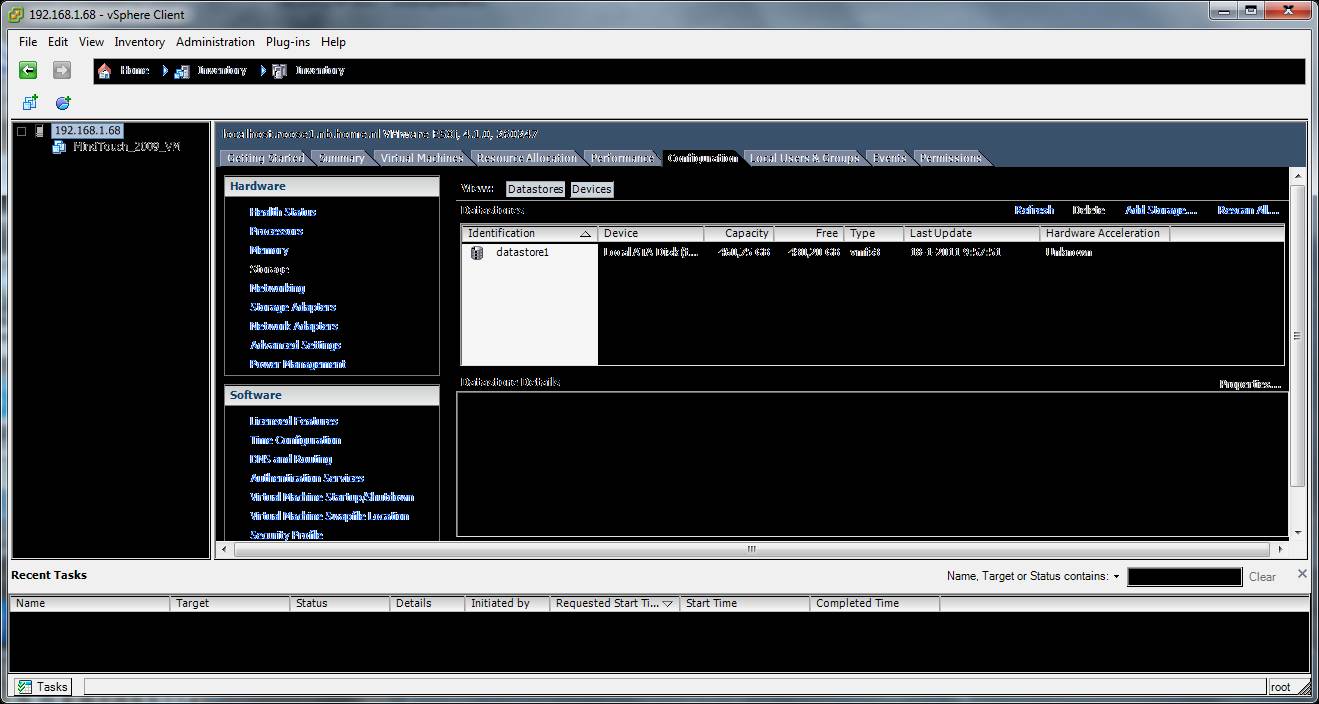Click the Recent Tasks filter text field
The height and width of the screenshot is (704, 1319).
pos(1184,577)
